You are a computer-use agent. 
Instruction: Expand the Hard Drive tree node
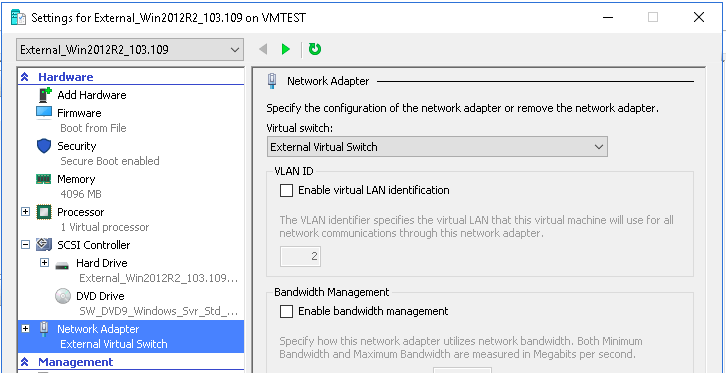click(44, 263)
